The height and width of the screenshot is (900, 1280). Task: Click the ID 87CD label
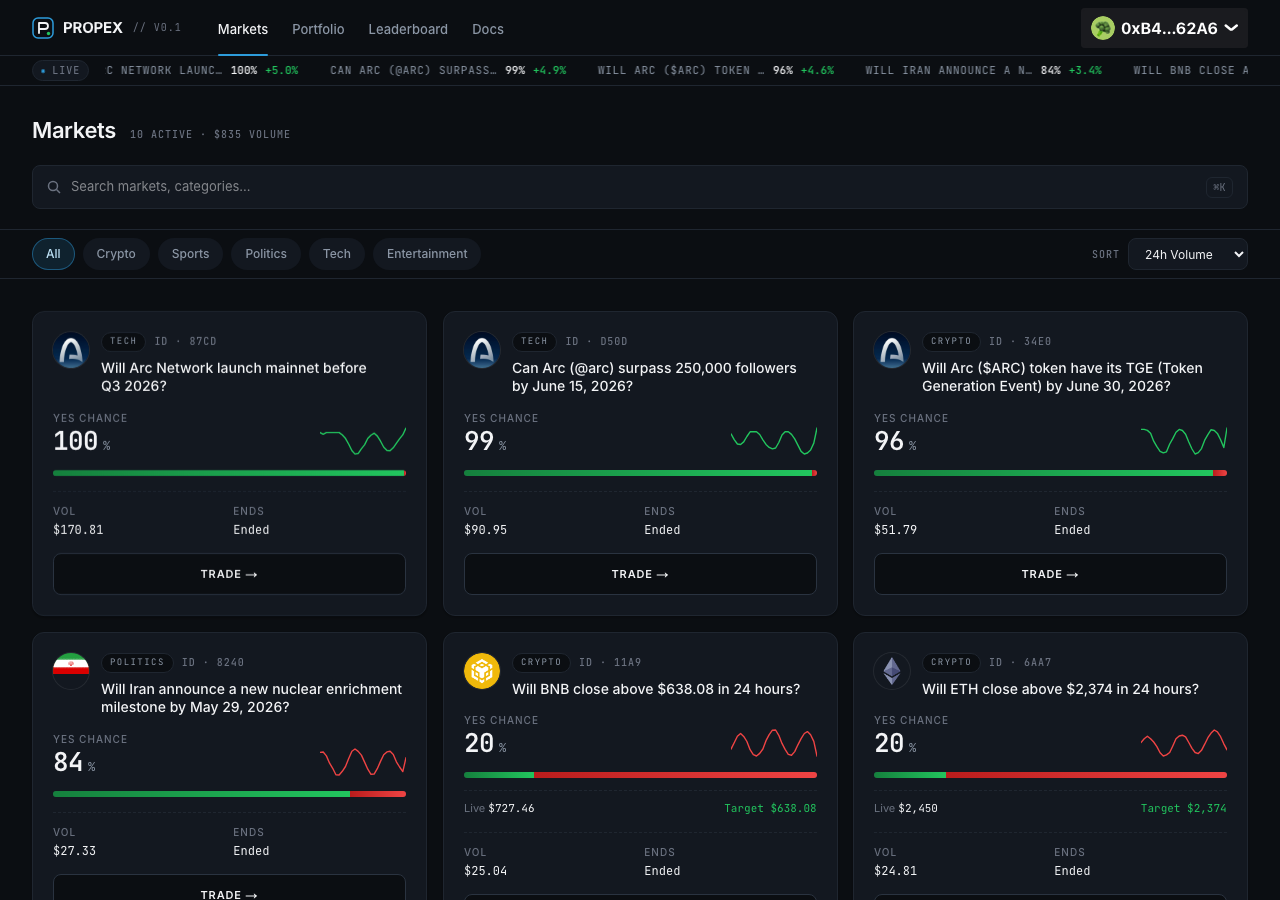[186, 341]
